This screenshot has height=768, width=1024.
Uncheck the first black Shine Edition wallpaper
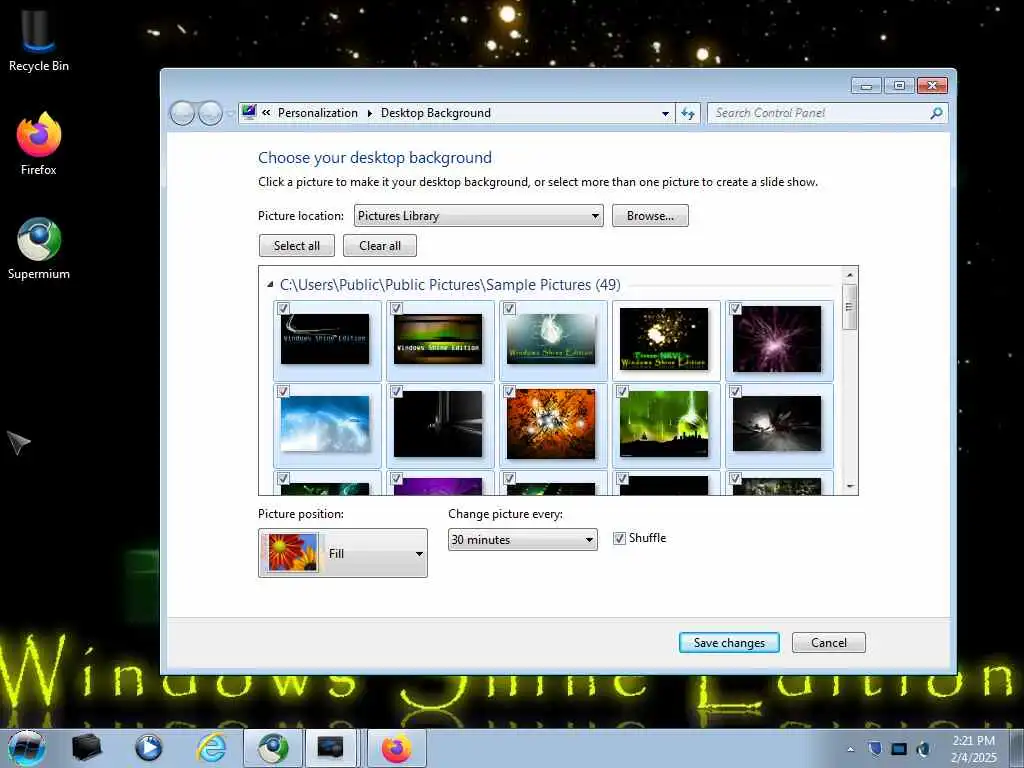point(283,308)
